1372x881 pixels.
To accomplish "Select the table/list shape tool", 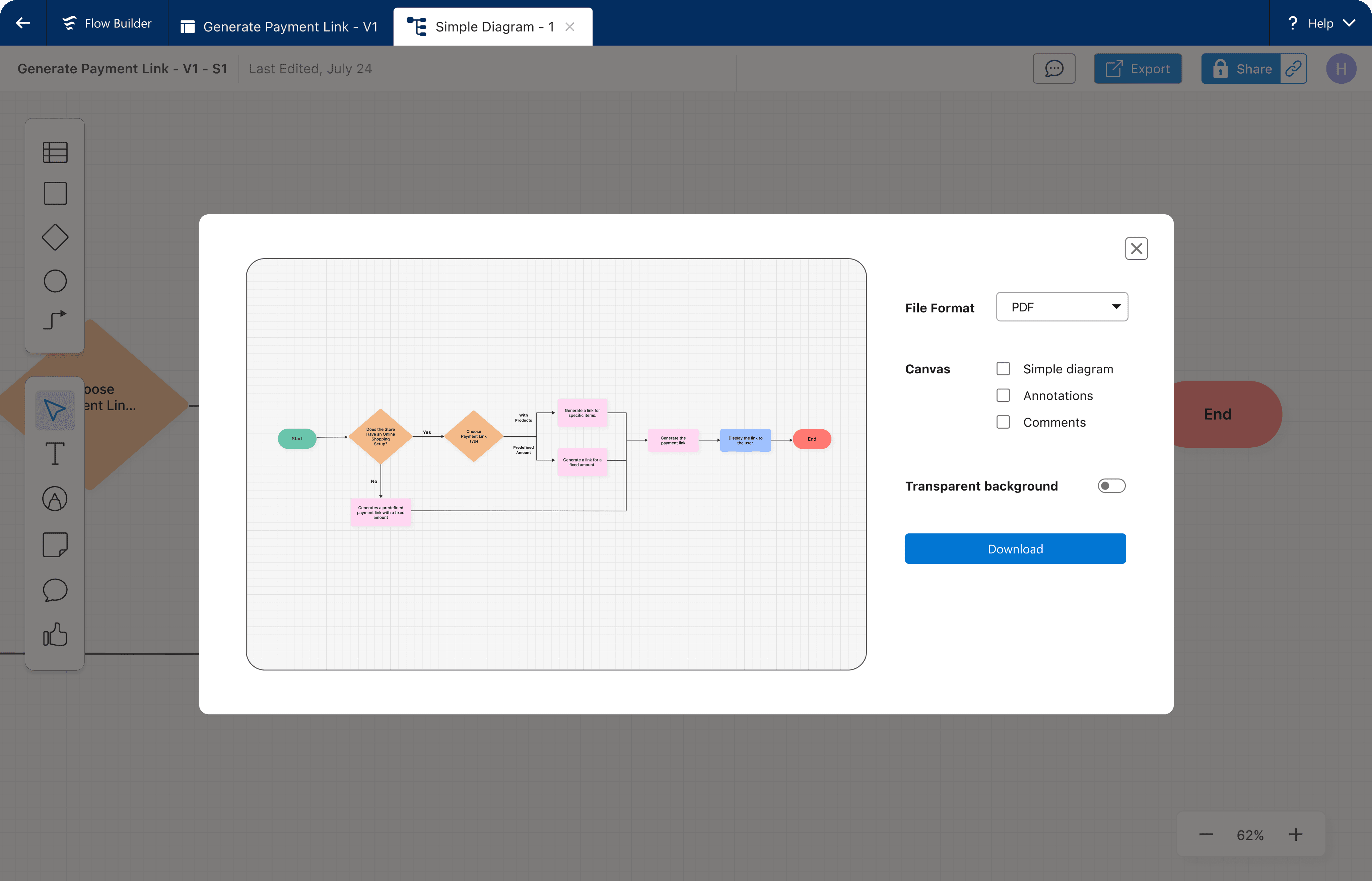I will [x=55, y=152].
